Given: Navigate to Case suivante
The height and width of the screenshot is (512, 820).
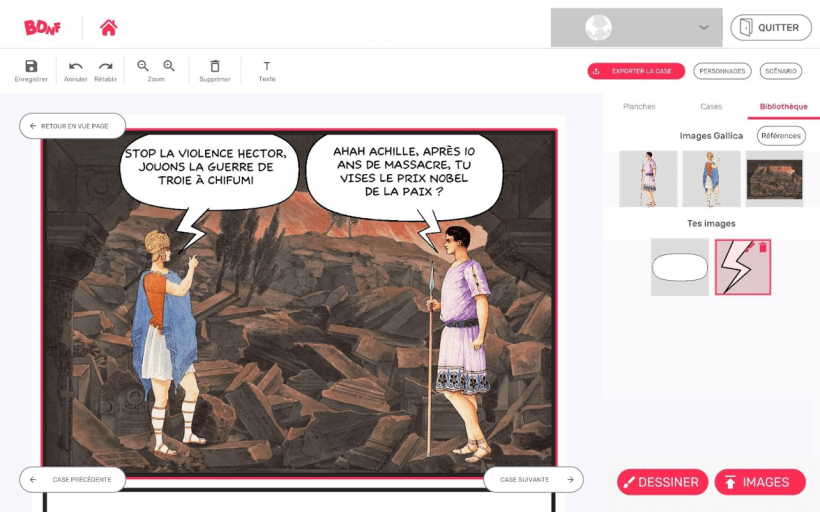Looking at the screenshot, I should 533,480.
